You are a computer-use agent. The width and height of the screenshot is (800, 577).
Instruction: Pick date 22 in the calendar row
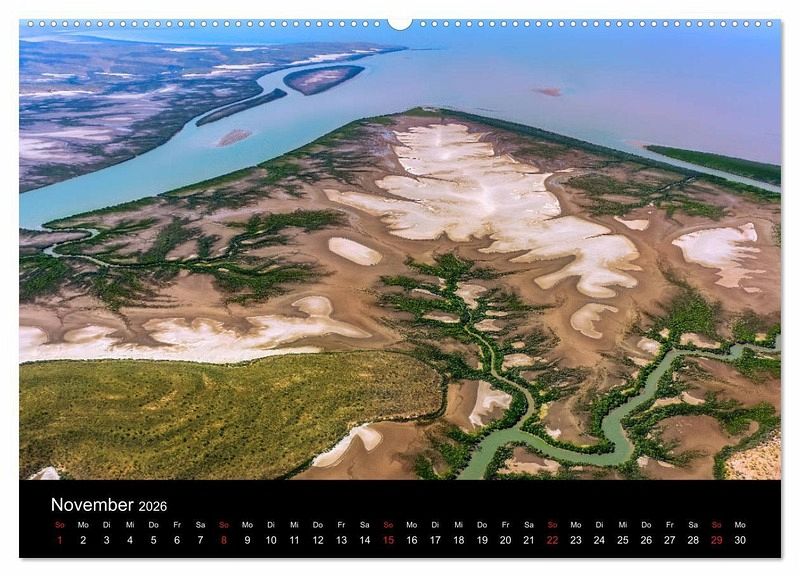552,540
